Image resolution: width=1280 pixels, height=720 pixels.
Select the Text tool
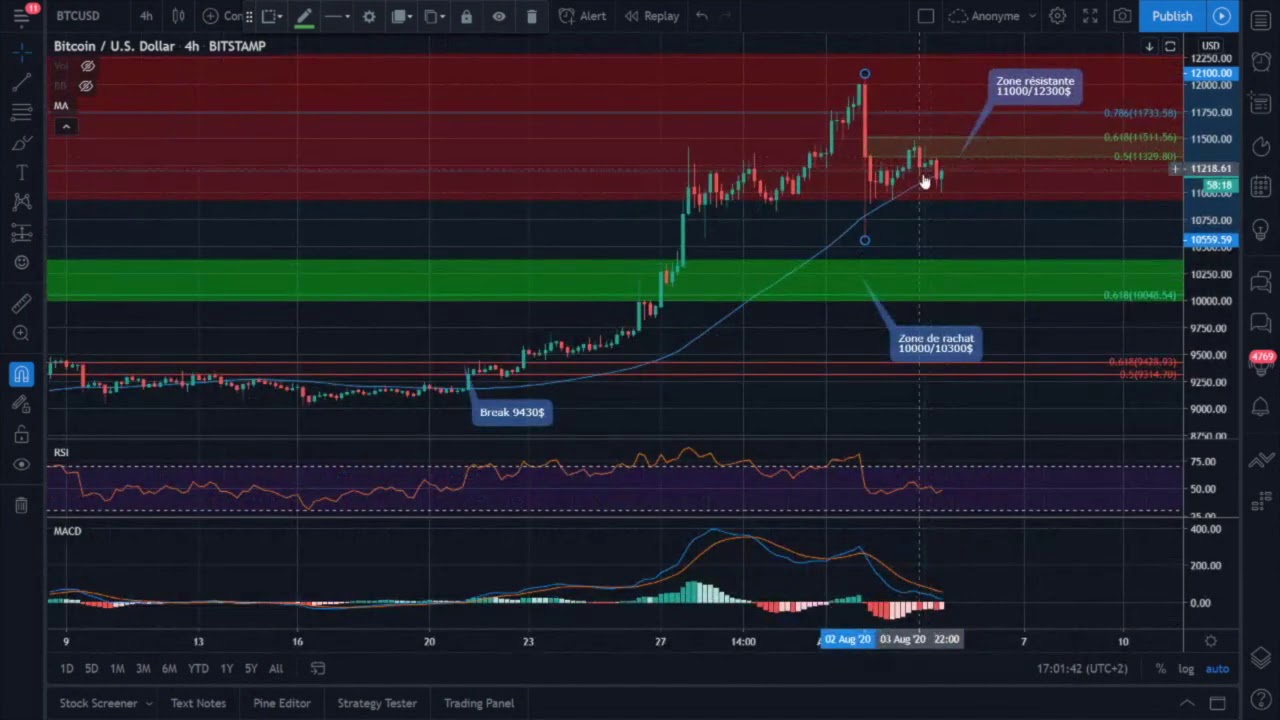coord(22,172)
